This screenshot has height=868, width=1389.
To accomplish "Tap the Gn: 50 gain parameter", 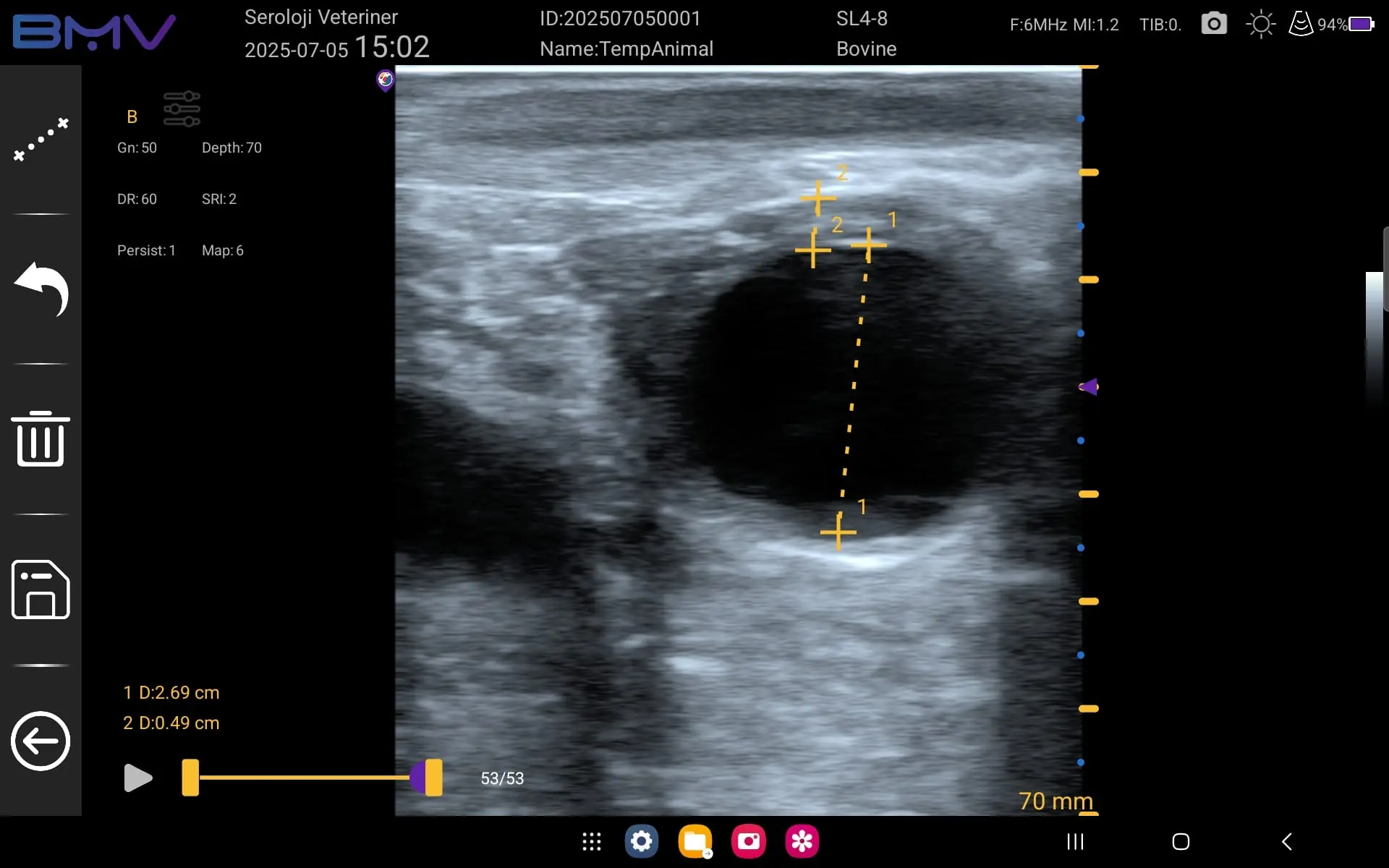I will pyautogui.click(x=137, y=148).
